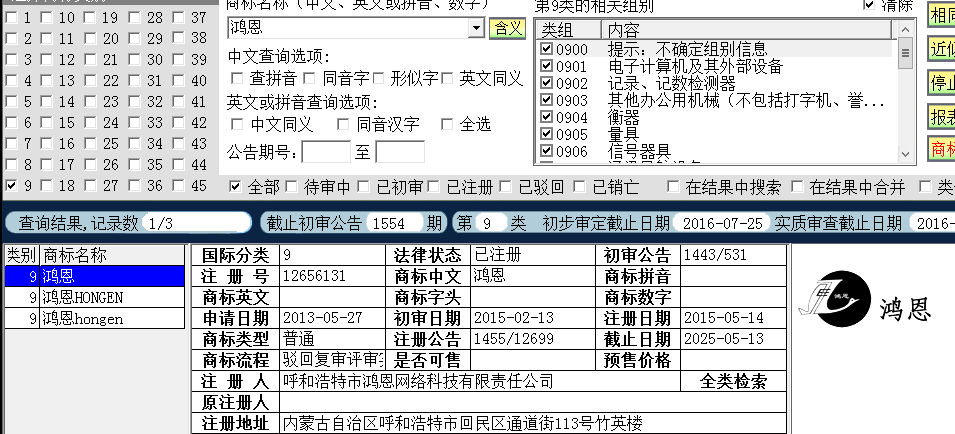
Task: Click the registration number 12656131 cell
Action: pyautogui.click(x=333, y=276)
